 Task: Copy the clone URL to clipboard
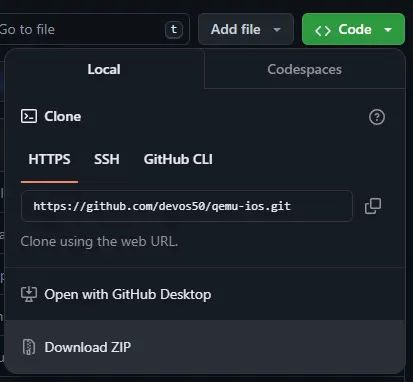(373, 206)
